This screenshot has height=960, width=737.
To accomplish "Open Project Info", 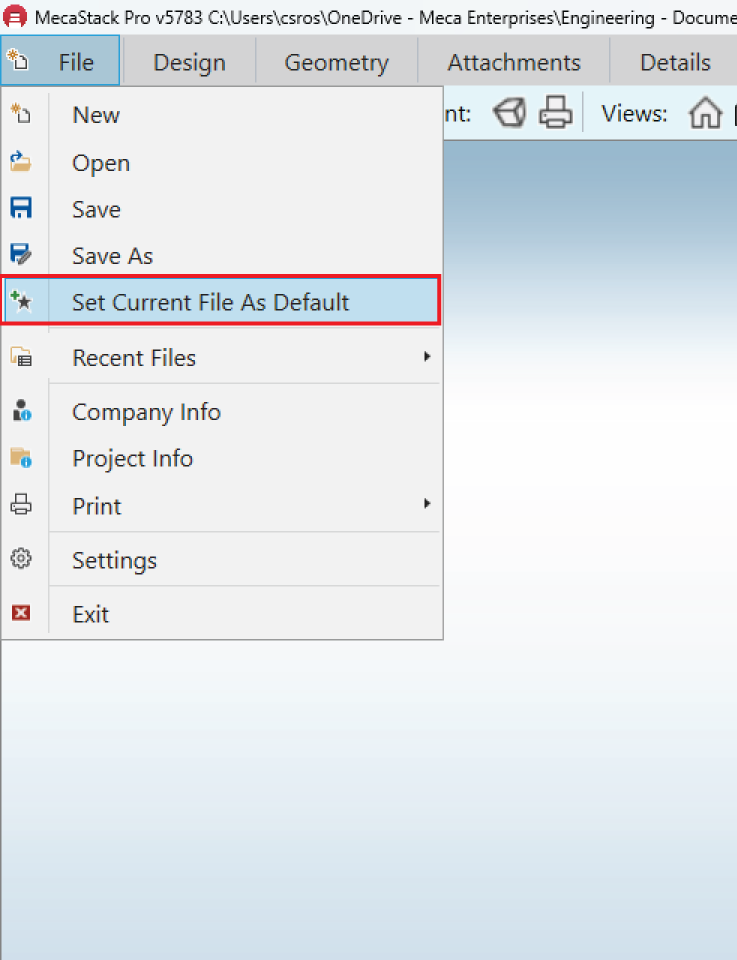I will tap(222, 459).
